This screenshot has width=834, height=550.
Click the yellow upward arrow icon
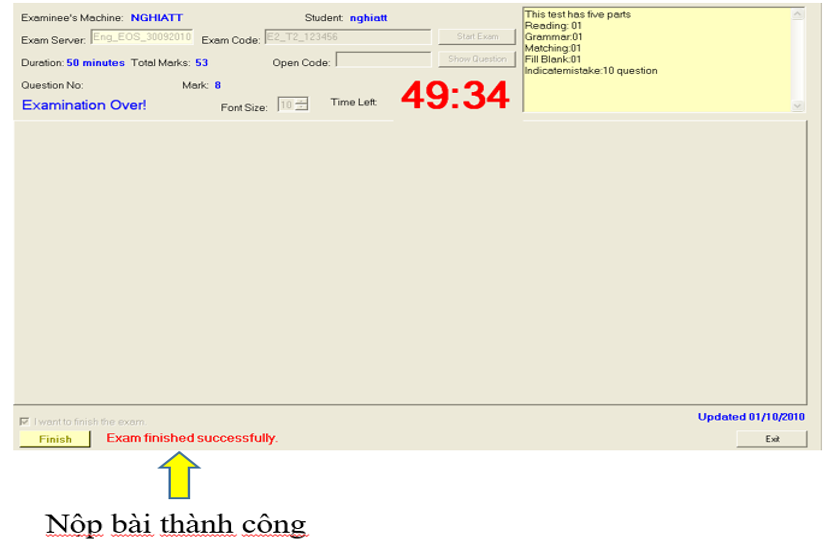179,476
